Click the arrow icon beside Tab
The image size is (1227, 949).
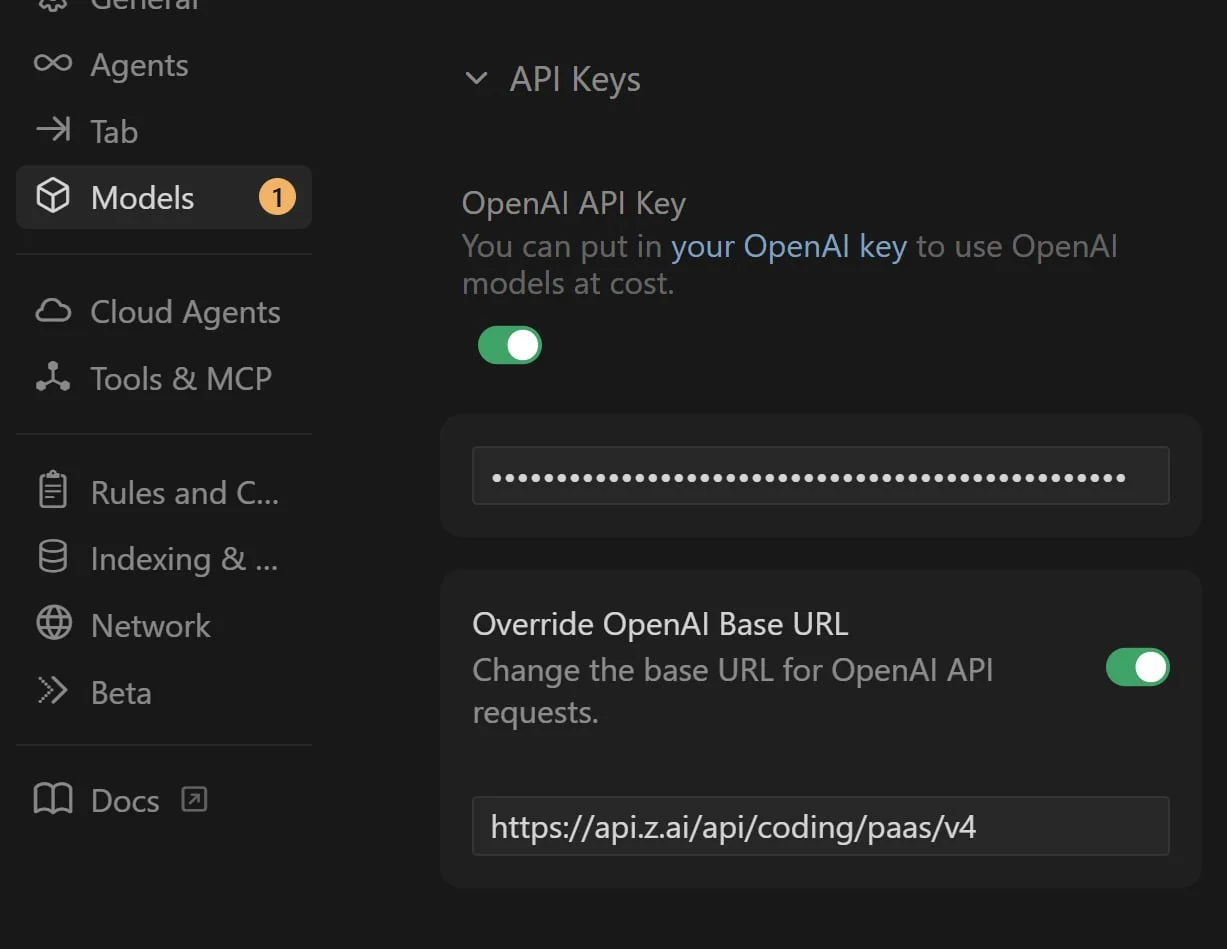(x=53, y=130)
